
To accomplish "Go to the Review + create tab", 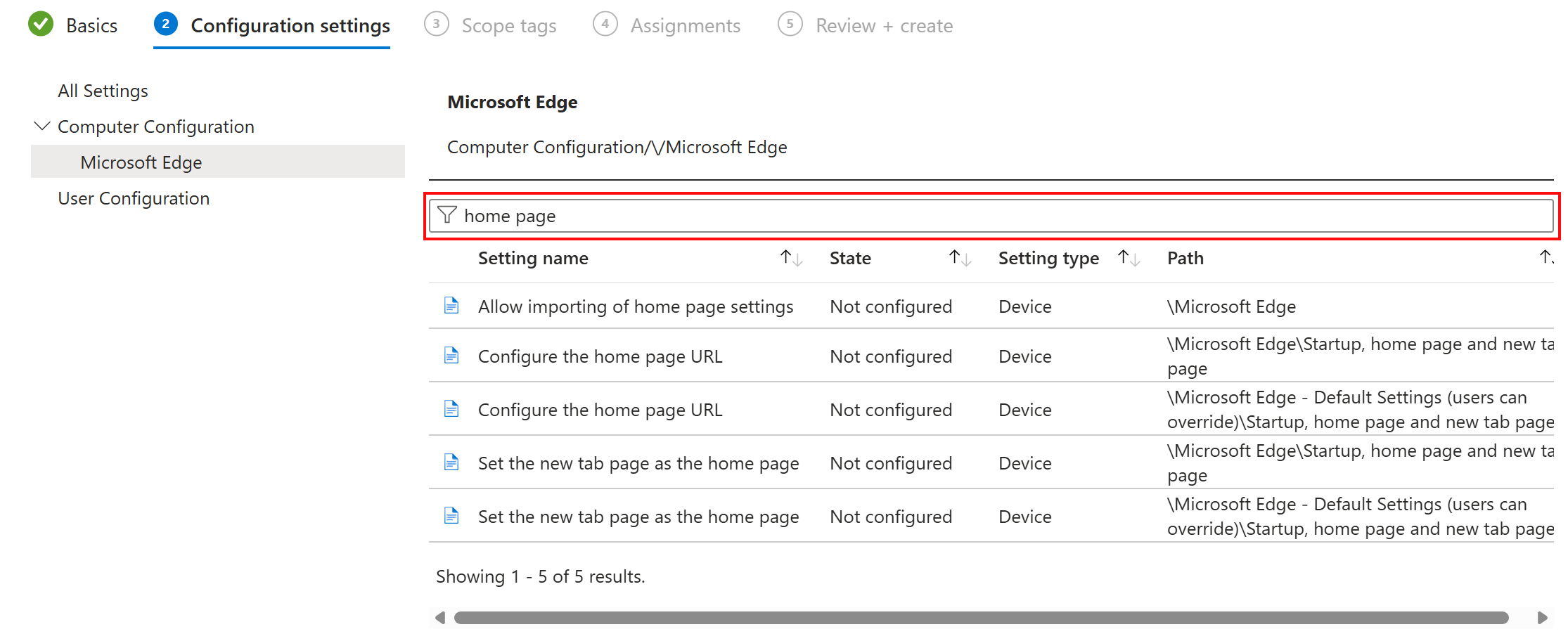I will 885,26.
